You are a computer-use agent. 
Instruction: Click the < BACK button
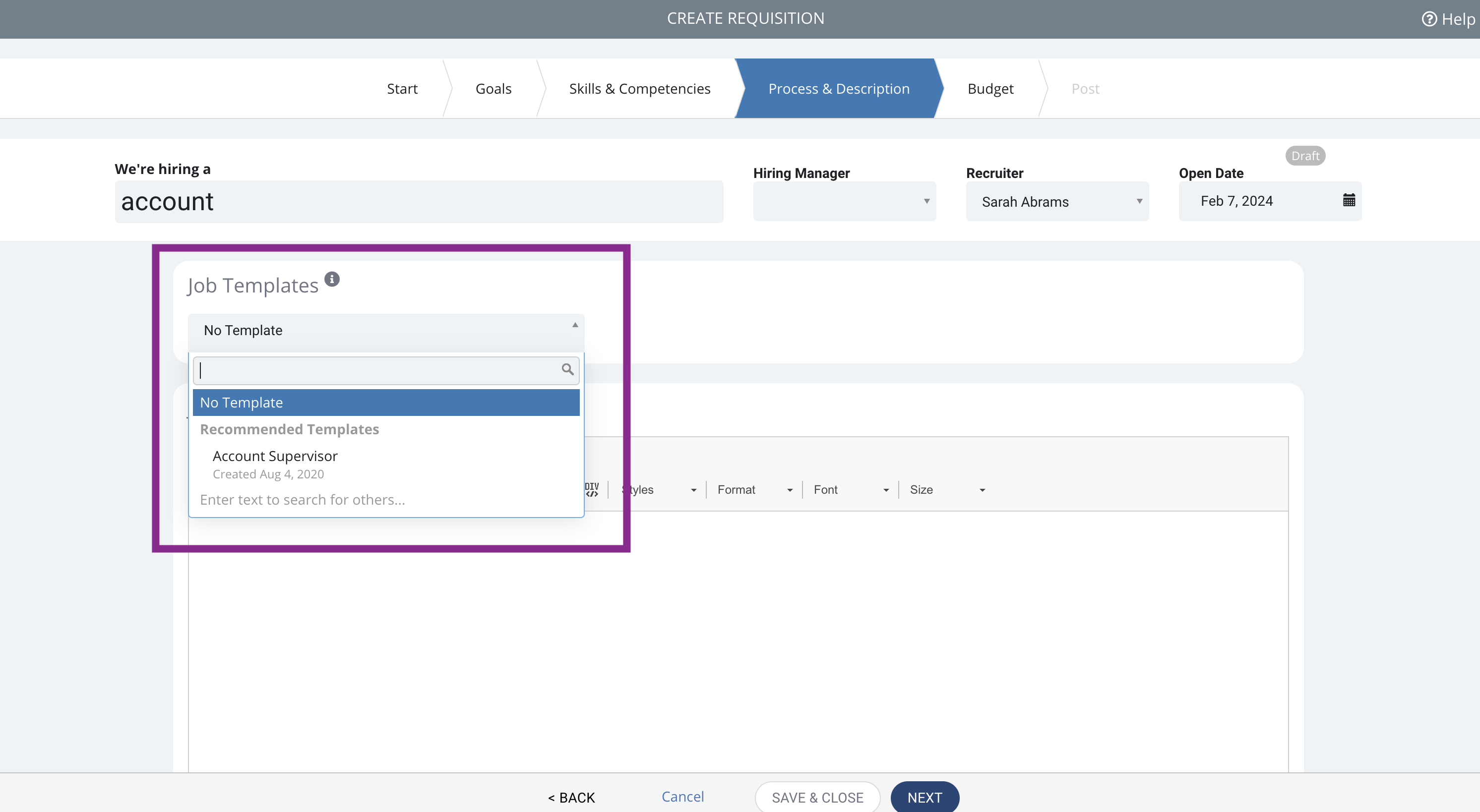click(x=571, y=797)
